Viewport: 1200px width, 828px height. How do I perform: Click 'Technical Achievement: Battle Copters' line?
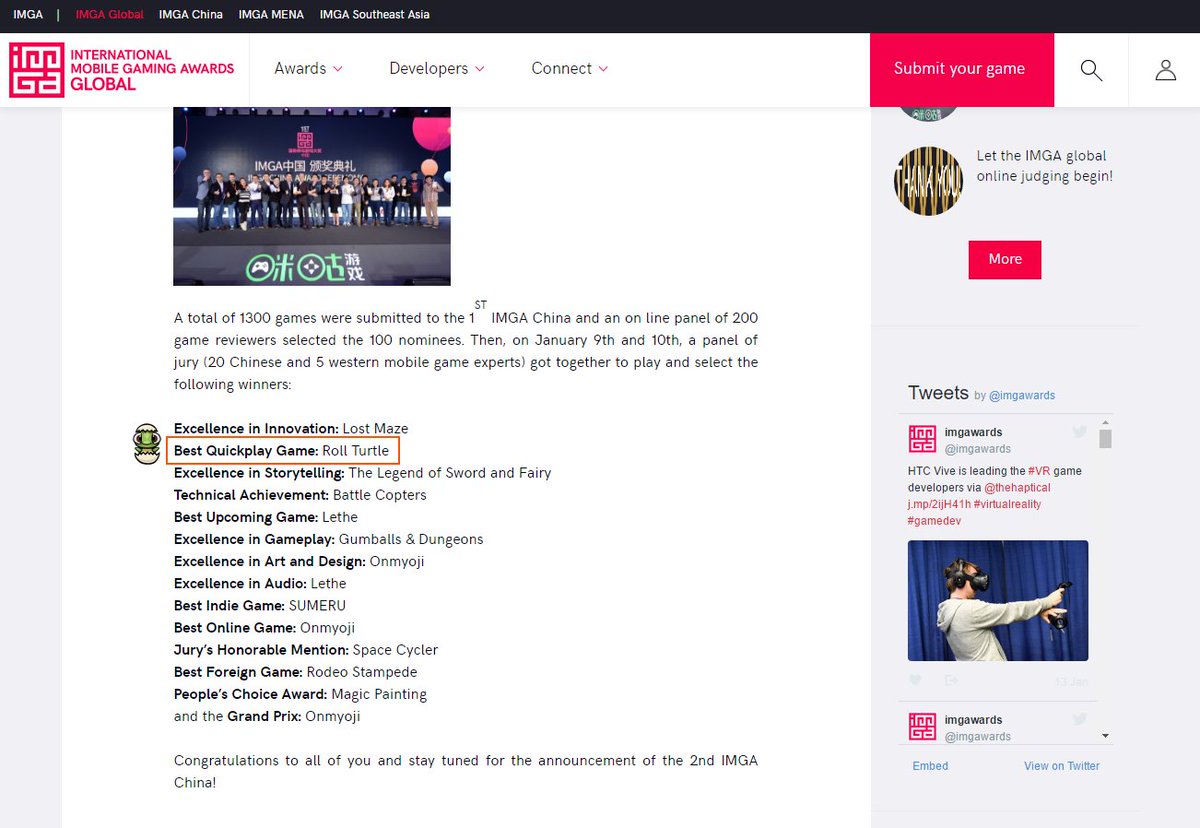tap(300, 495)
